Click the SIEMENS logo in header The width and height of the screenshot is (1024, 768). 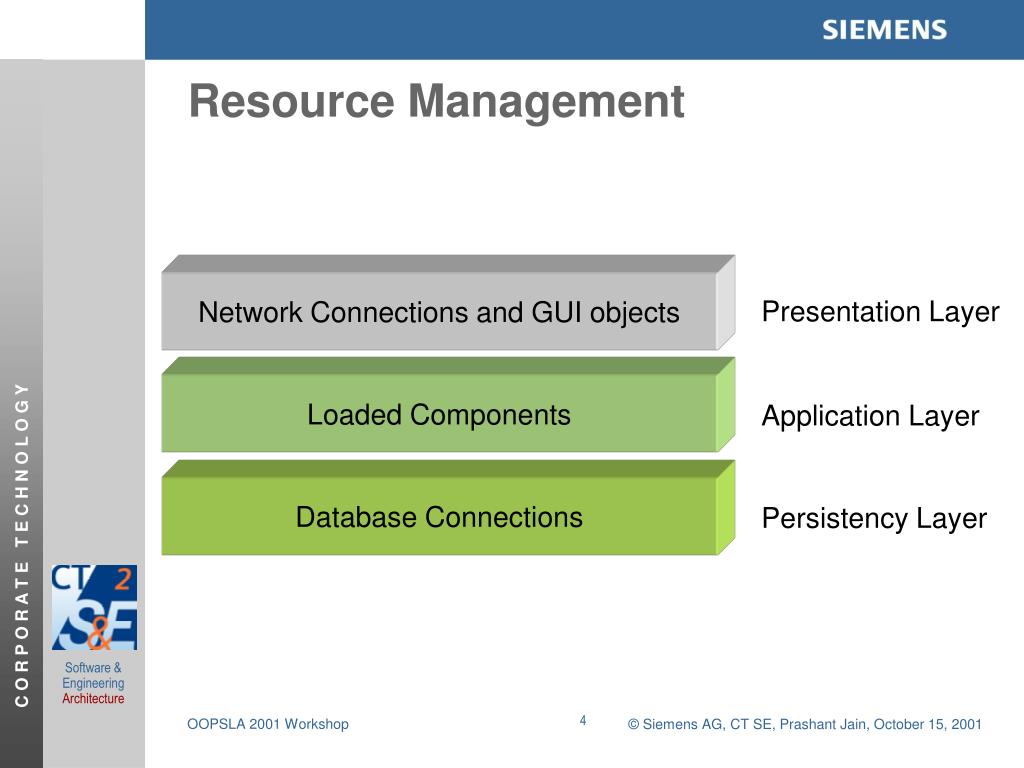(x=884, y=30)
